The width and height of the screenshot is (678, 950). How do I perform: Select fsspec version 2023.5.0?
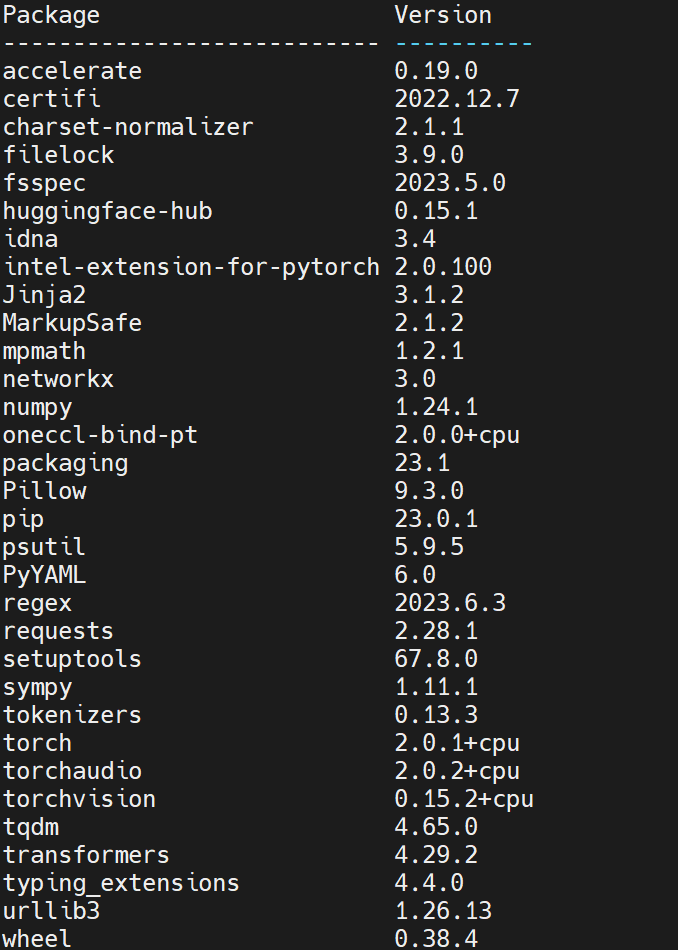(450, 183)
